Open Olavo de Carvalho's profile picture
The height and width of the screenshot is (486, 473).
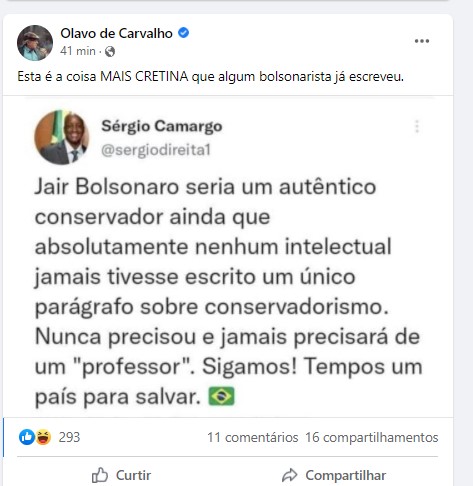point(35,43)
